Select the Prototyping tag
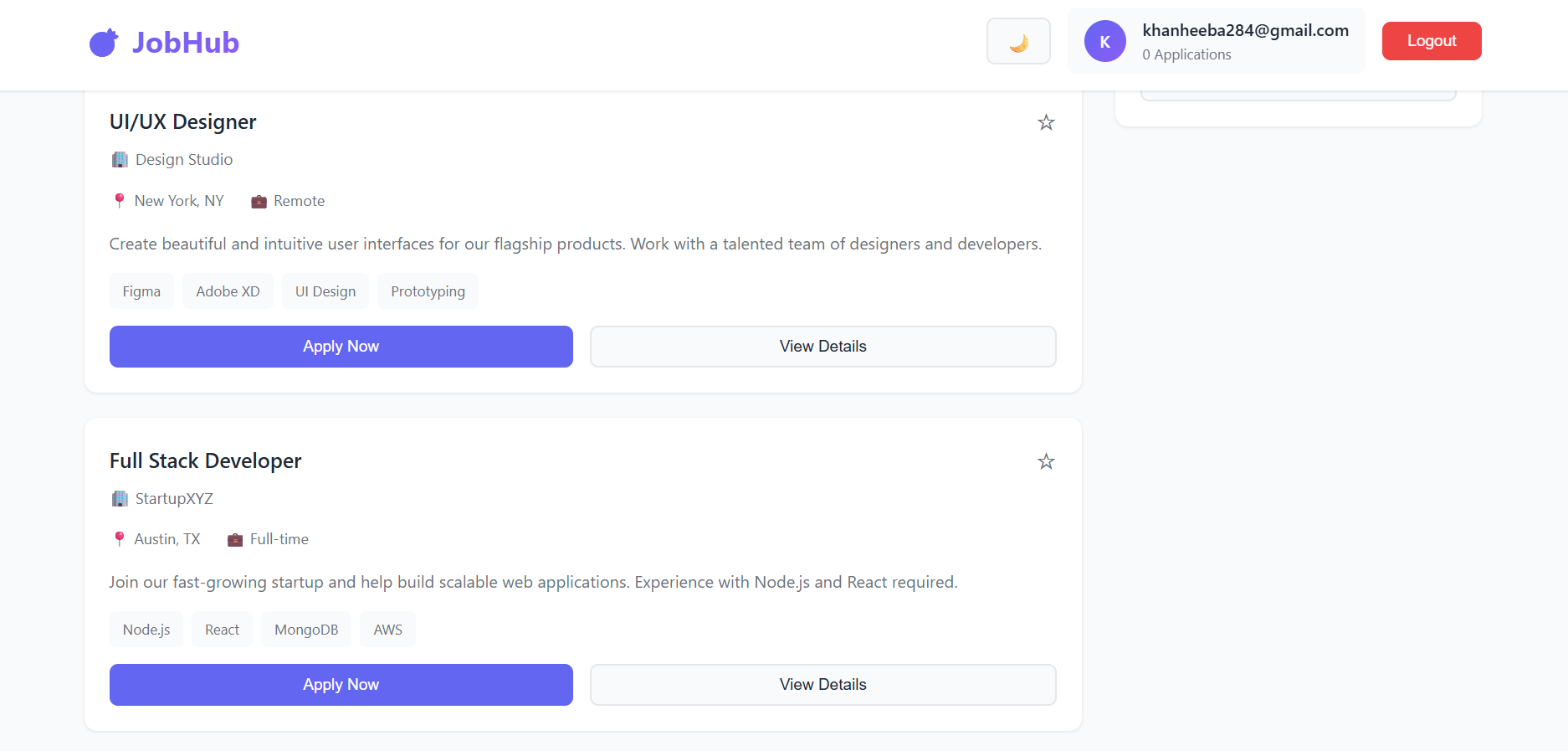Image resolution: width=1568 pixels, height=751 pixels. [428, 291]
